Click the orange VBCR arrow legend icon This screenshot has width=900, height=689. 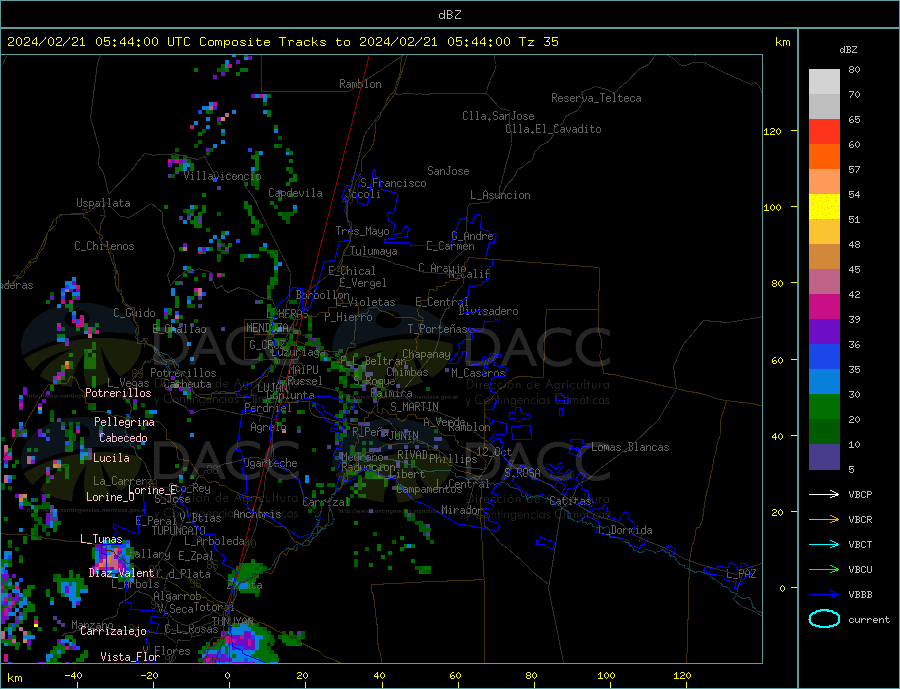pos(824,519)
